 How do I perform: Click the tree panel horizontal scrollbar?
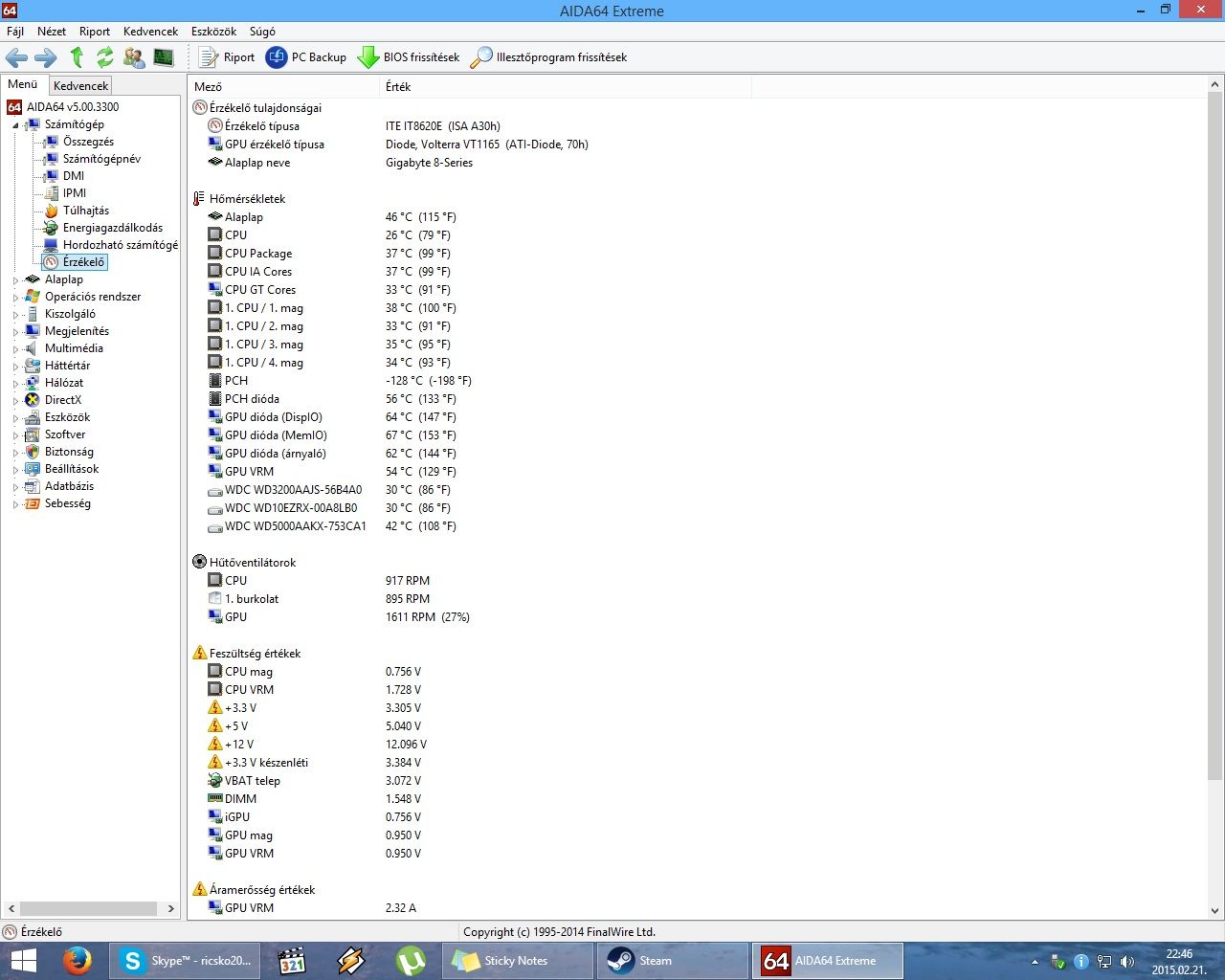(90, 908)
